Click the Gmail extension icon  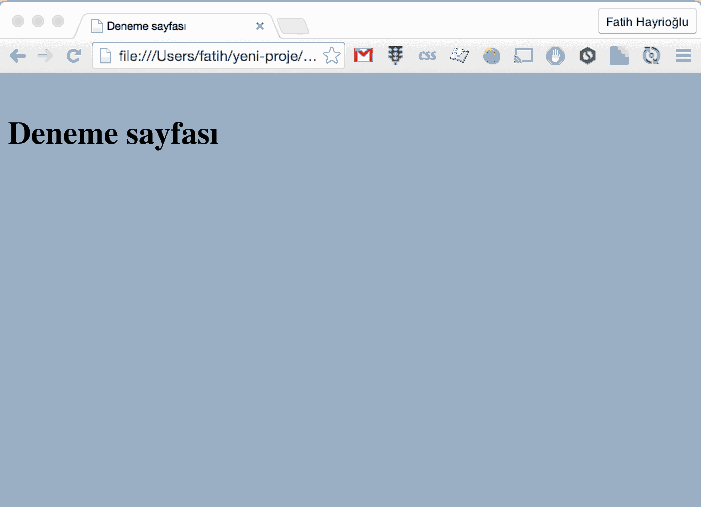pos(363,56)
